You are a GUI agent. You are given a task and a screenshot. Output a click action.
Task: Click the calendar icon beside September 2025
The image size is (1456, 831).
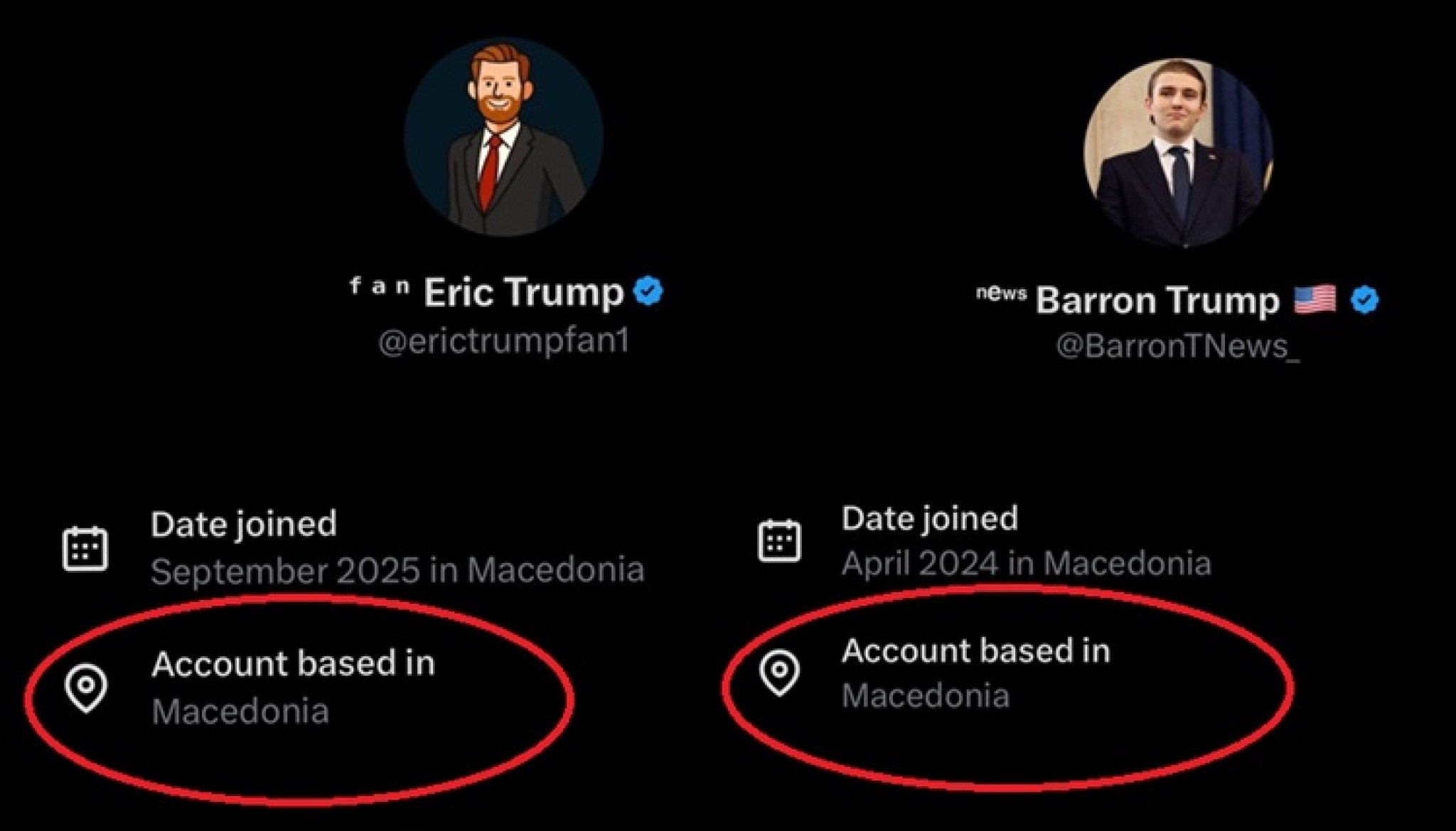point(85,548)
